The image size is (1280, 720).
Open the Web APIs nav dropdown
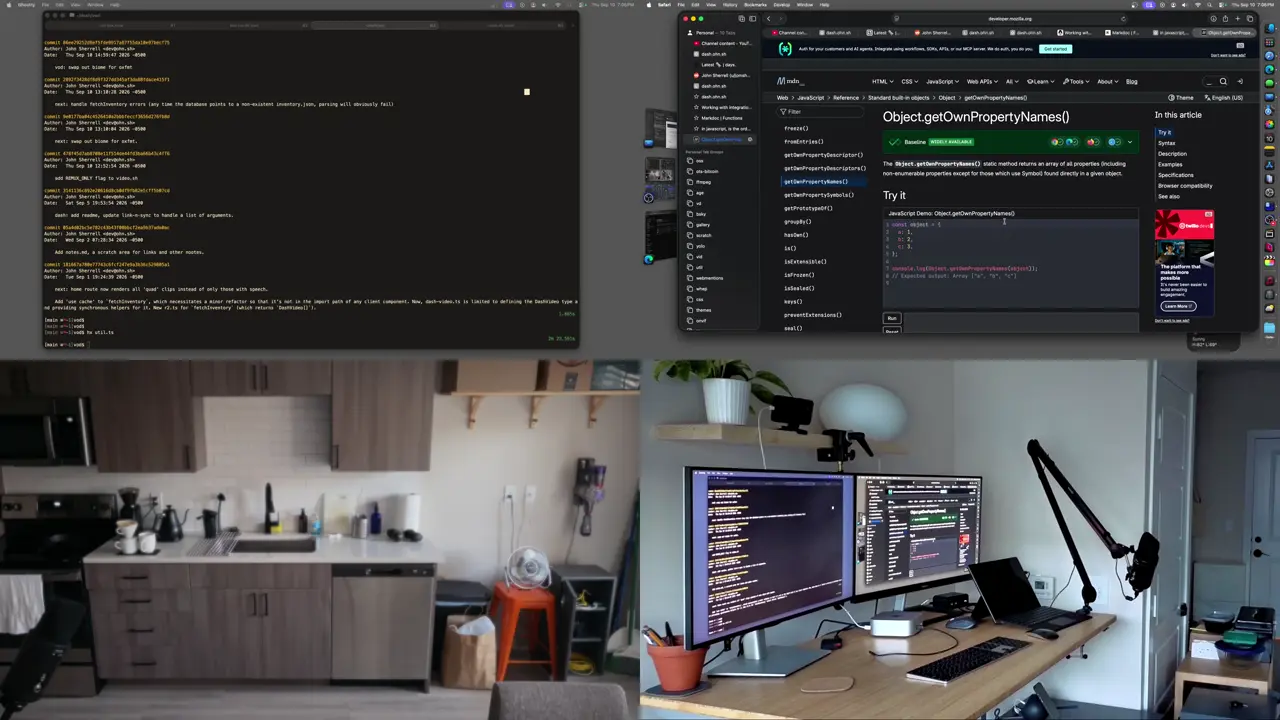(981, 81)
